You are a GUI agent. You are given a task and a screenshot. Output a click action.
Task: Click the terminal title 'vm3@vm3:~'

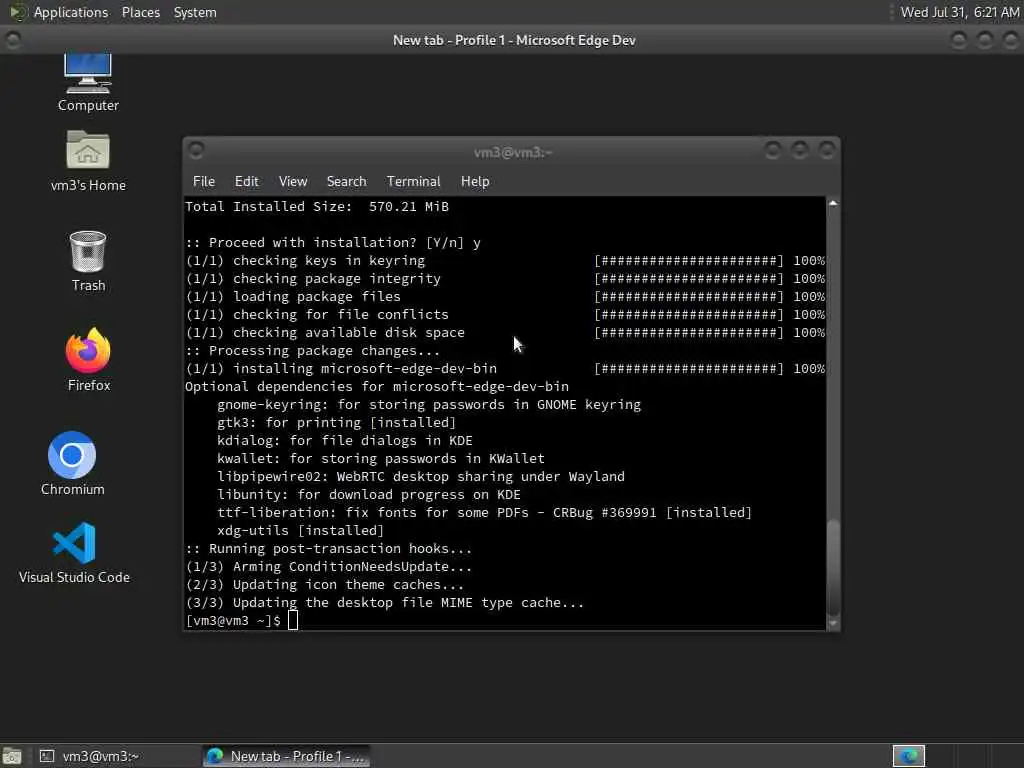click(x=513, y=152)
